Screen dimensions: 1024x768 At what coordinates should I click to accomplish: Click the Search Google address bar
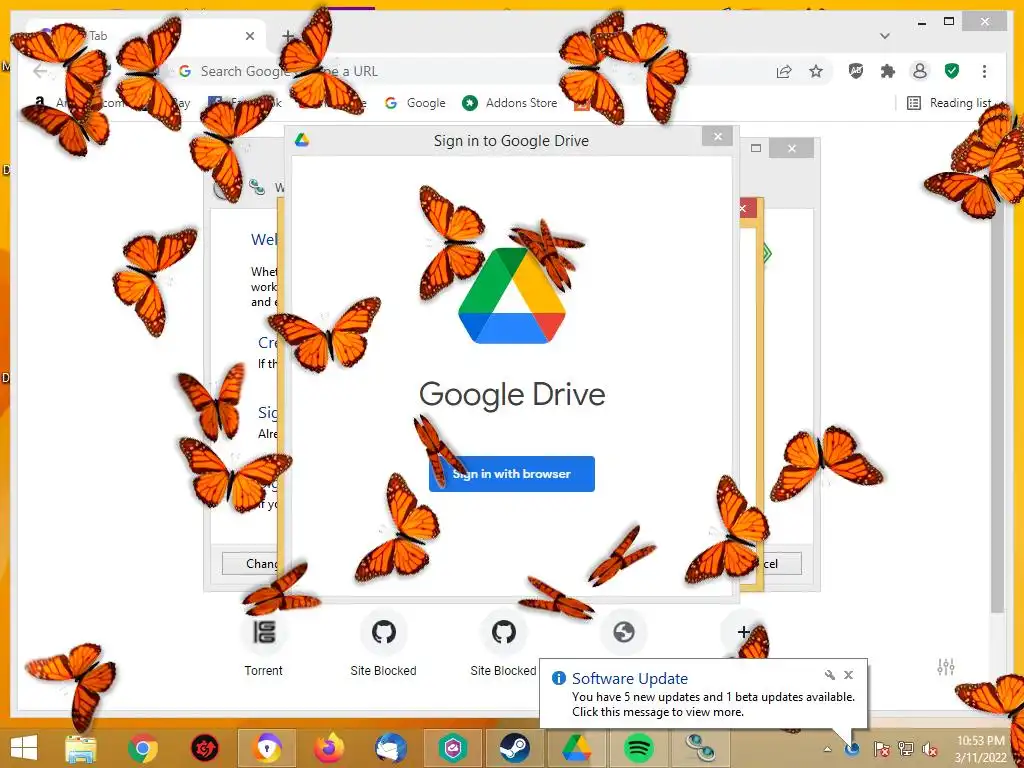(x=470, y=71)
